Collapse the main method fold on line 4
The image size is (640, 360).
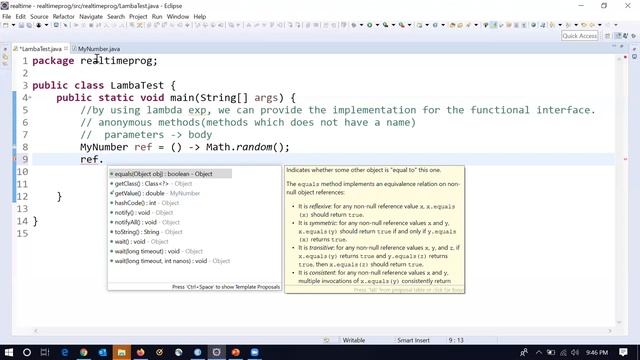click(x=30, y=98)
